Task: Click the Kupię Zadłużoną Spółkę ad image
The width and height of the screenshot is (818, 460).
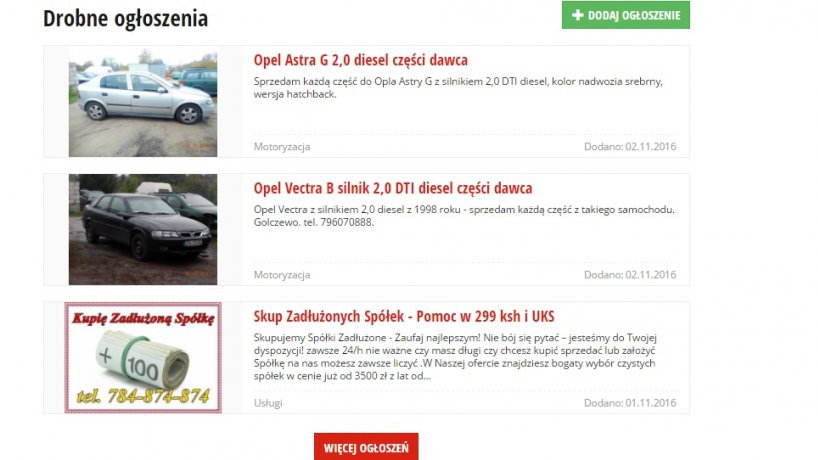Action: click(143, 358)
